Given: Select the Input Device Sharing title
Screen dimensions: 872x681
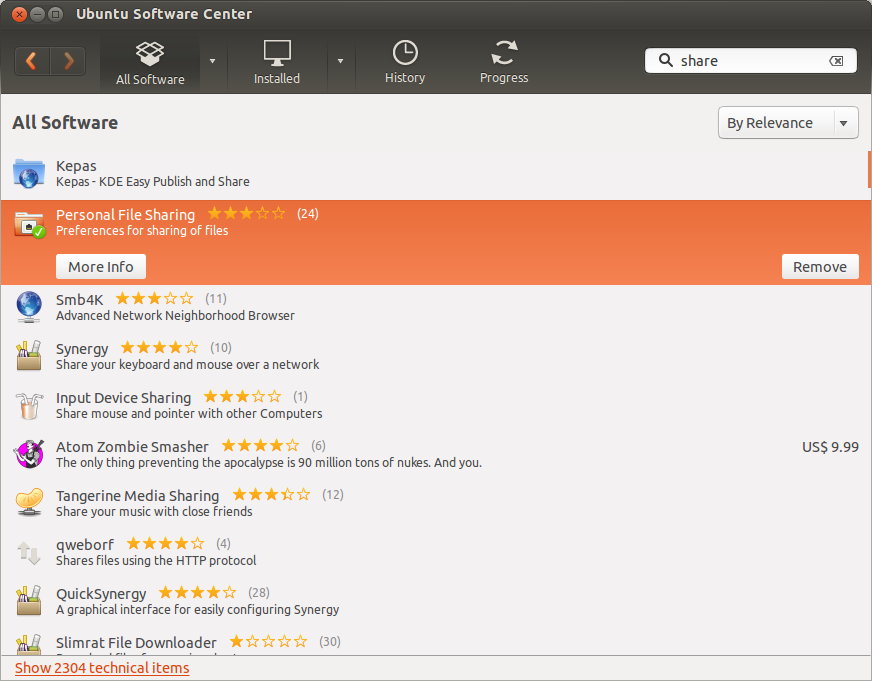Looking at the screenshot, I should tap(123, 398).
